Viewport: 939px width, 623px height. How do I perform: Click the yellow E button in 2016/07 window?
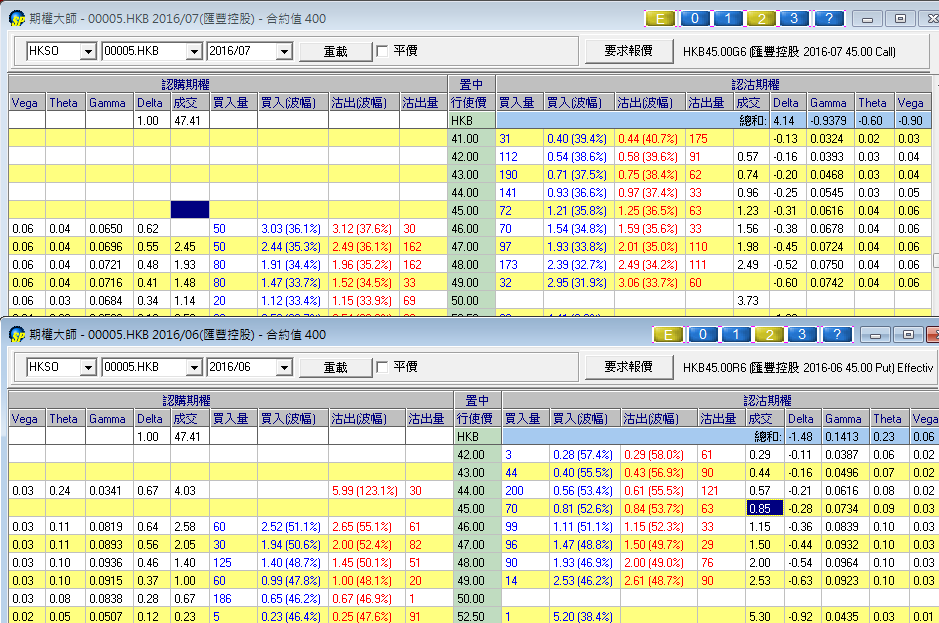pos(660,18)
